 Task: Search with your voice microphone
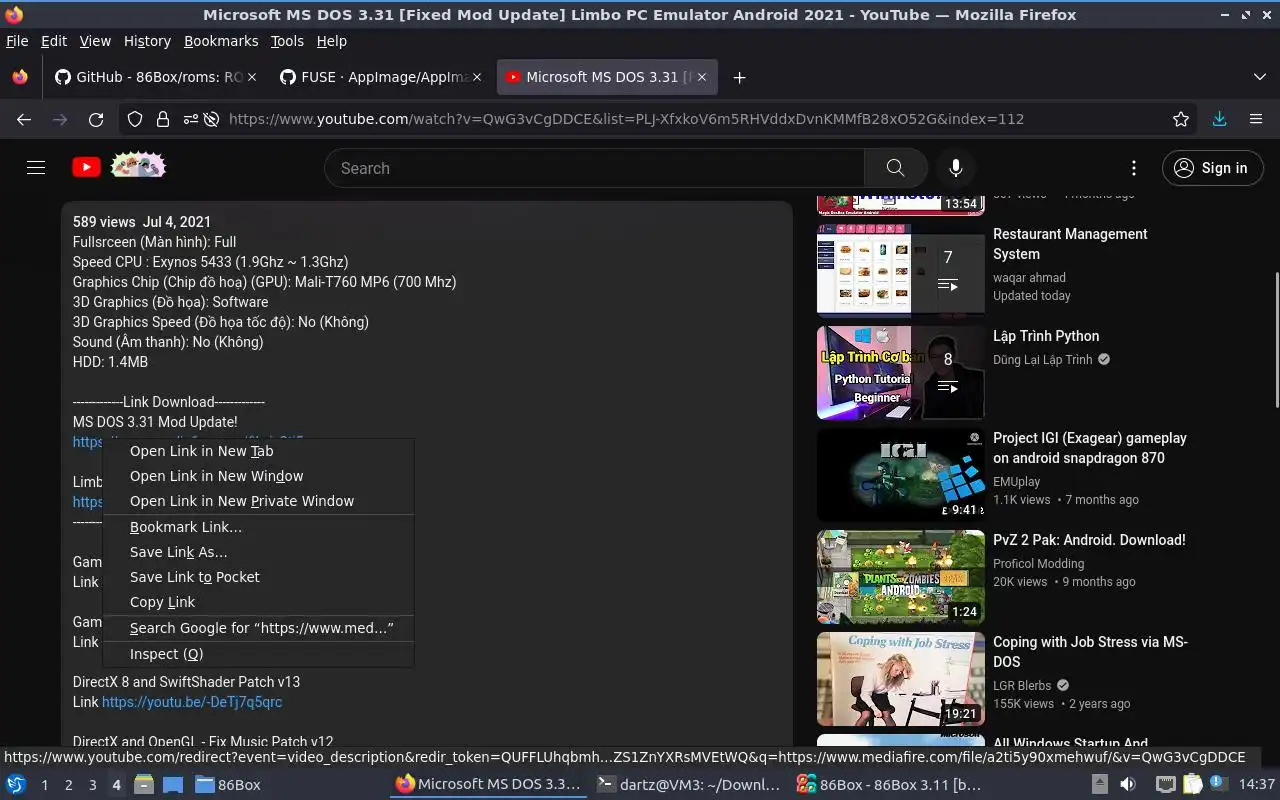click(956, 168)
